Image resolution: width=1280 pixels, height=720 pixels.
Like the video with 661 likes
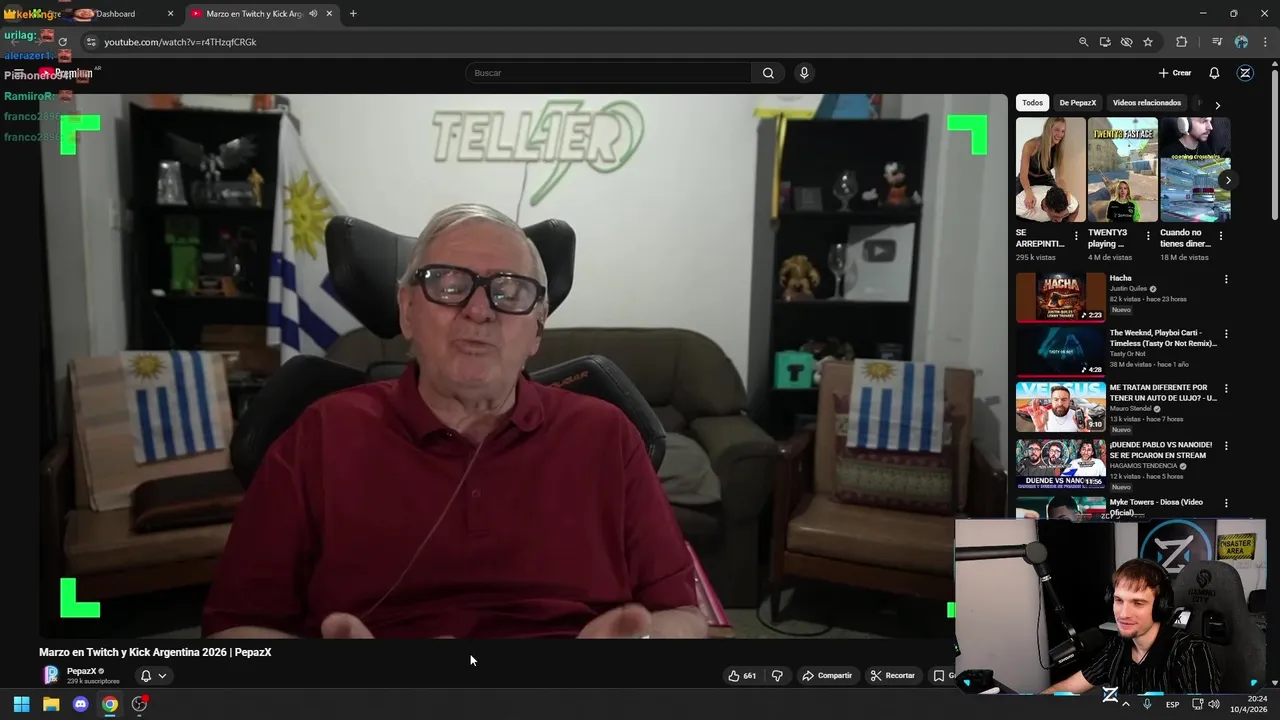pos(742,676)
